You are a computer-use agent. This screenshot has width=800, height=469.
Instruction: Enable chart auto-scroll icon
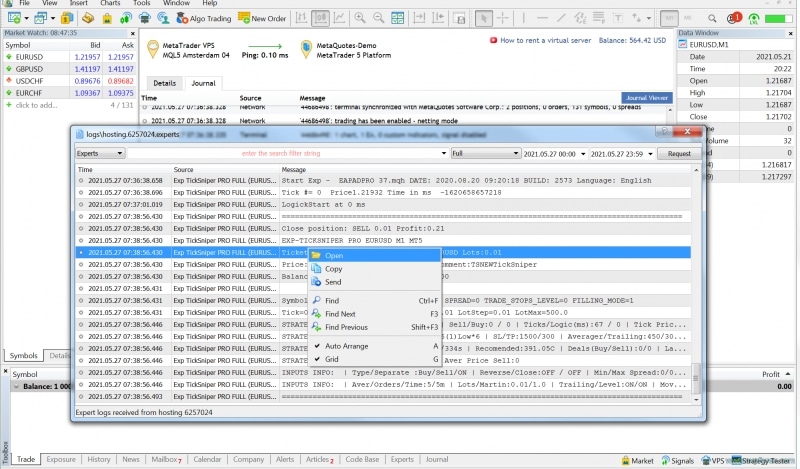[419, 18]
